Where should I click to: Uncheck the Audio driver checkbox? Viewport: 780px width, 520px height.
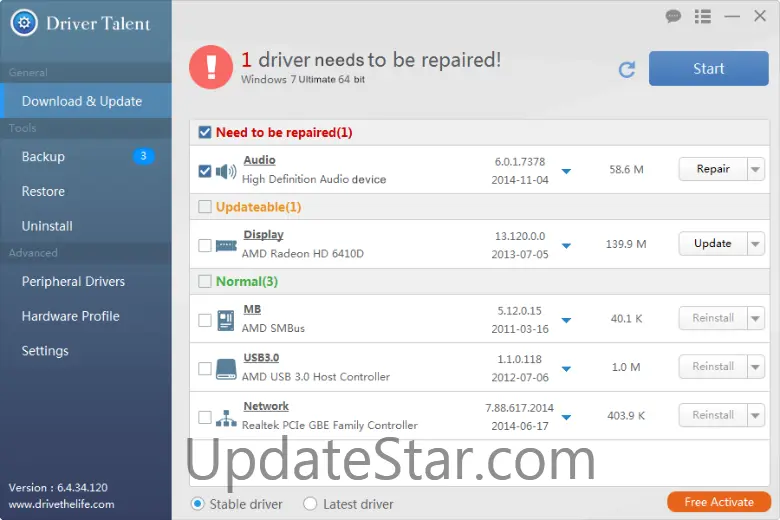[x=205, y=171]
